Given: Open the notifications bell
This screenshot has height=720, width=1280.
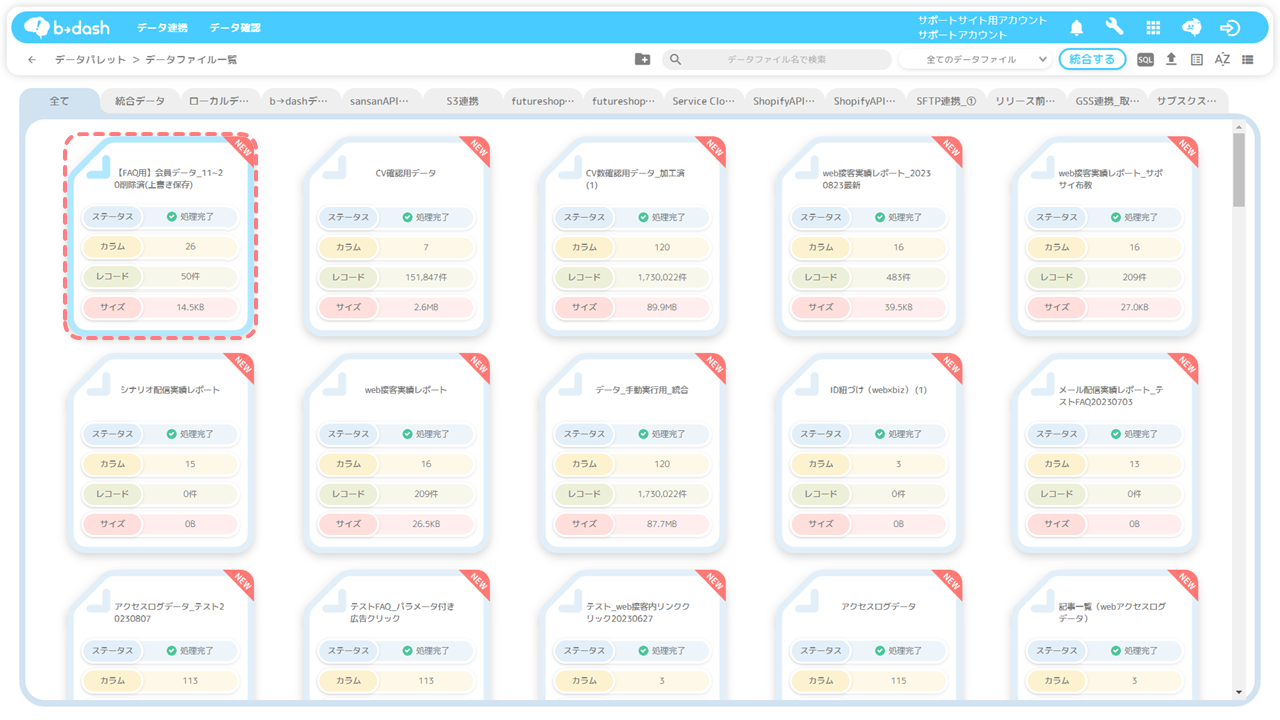Looking at the screenshot, I should [x=1077, y=28].
